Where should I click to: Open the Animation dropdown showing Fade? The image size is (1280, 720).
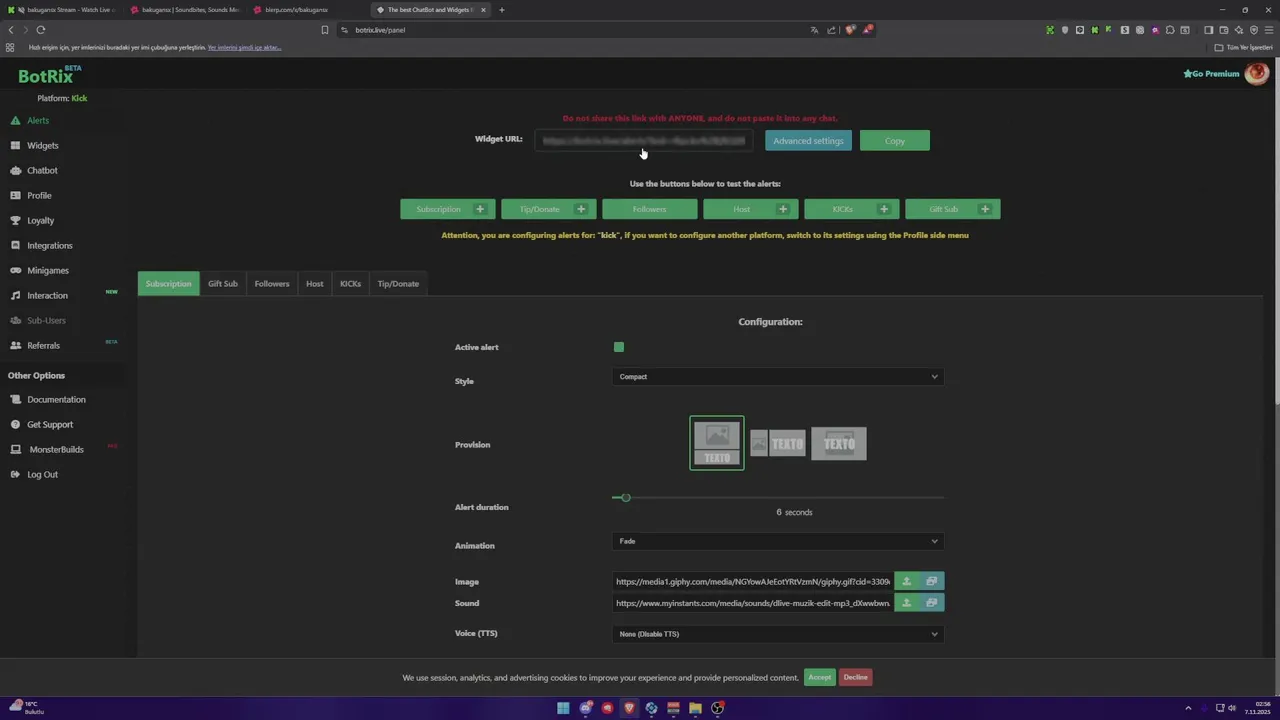tap(778, 541)
